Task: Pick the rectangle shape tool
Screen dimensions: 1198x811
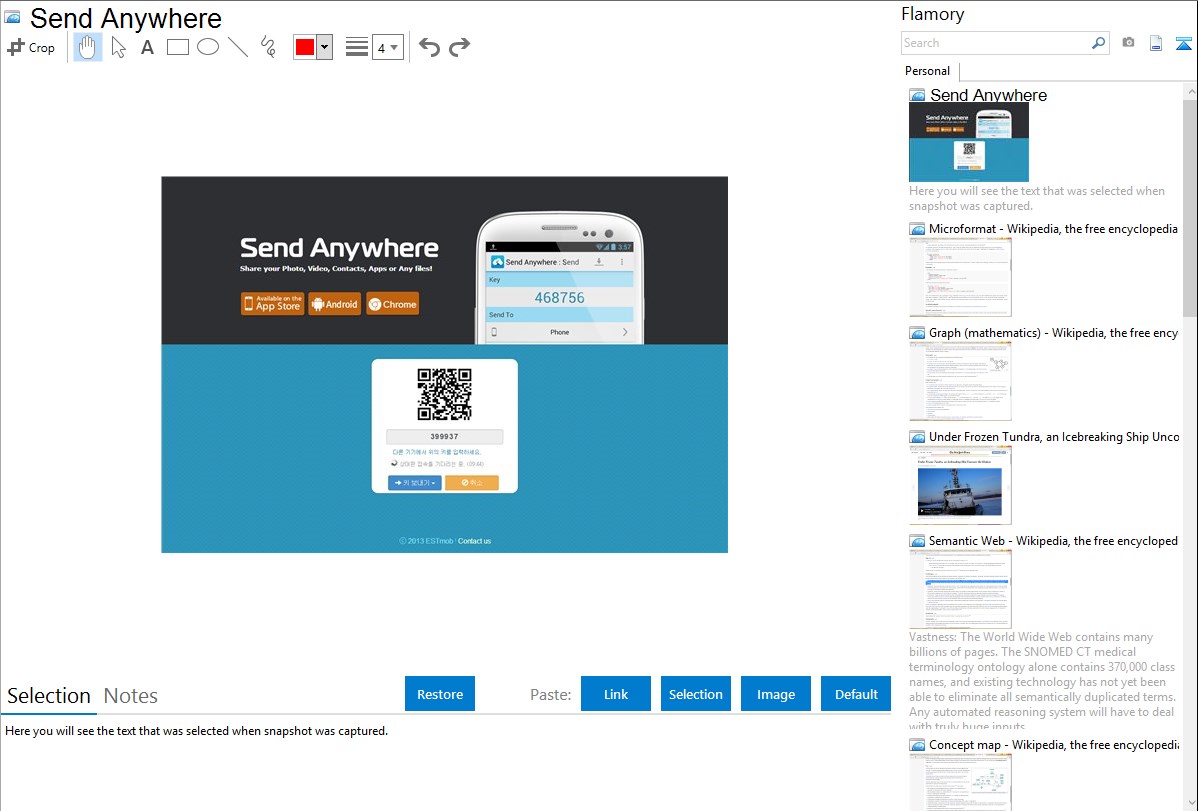Action: (x=178, y=47)
